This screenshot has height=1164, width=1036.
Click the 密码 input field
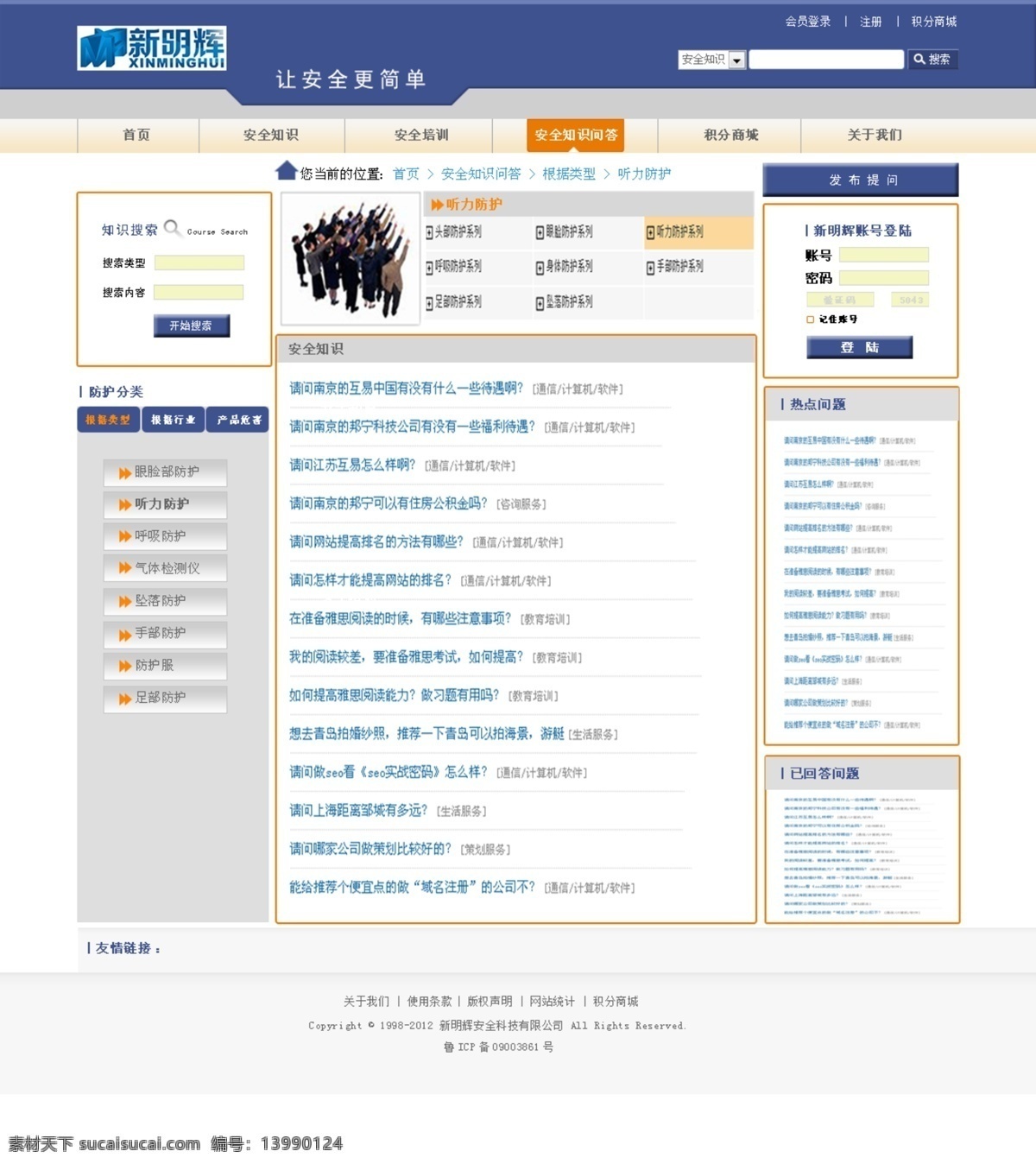click(884, 278)
